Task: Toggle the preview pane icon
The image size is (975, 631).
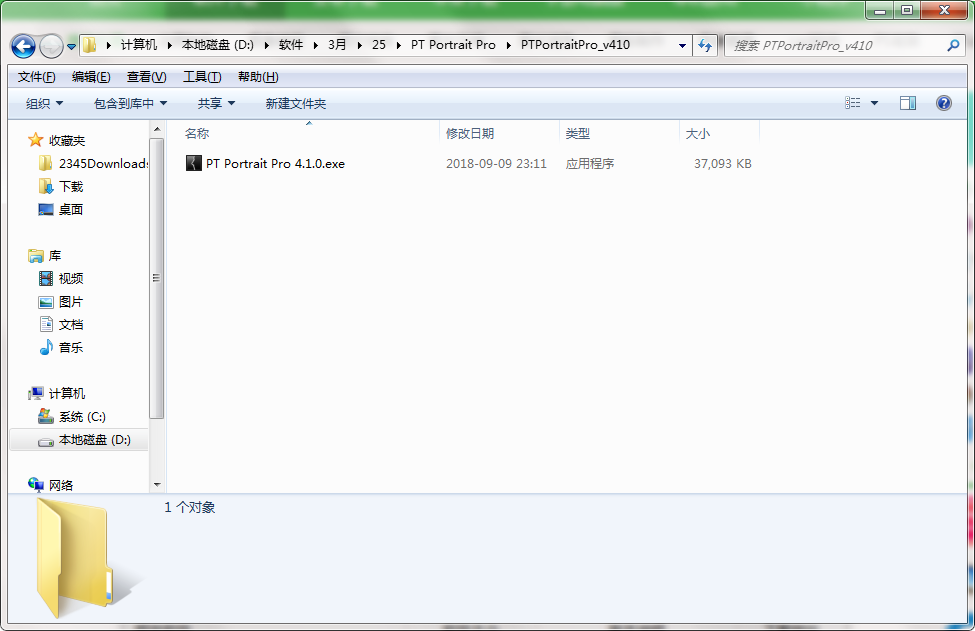Action: click(x=908, y=103)
